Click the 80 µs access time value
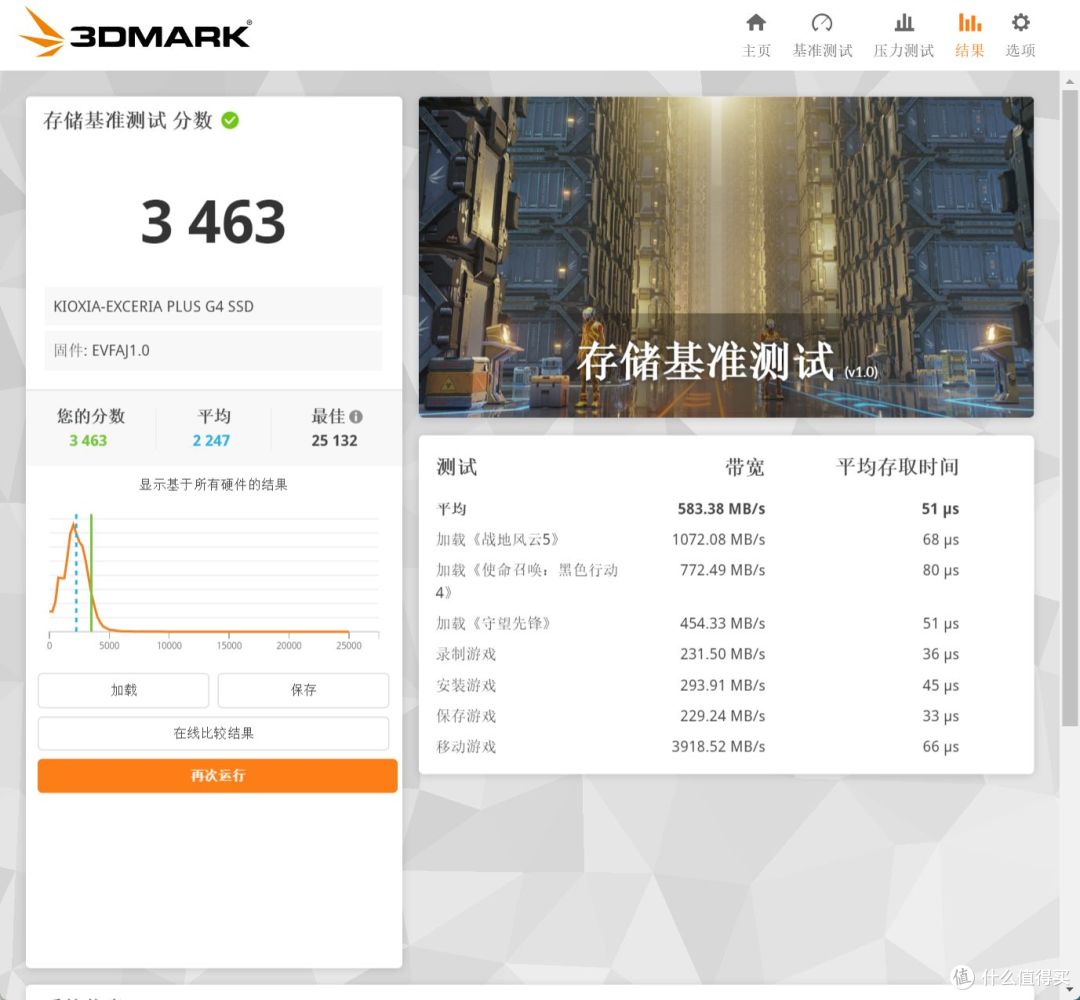The image size is (1080, 1000). 941,570
